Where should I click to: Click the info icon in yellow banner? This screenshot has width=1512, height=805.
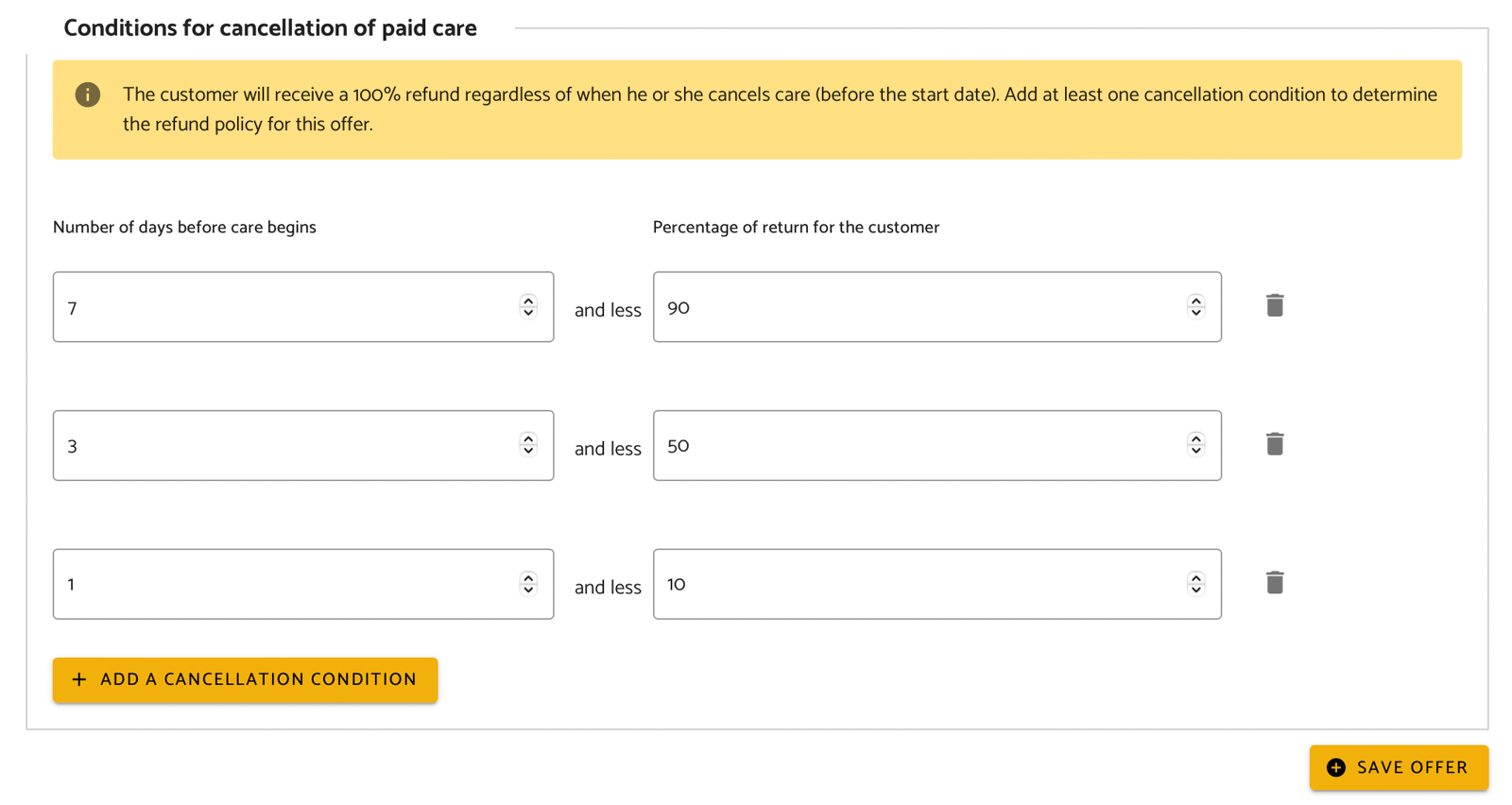tap(88, 94)
